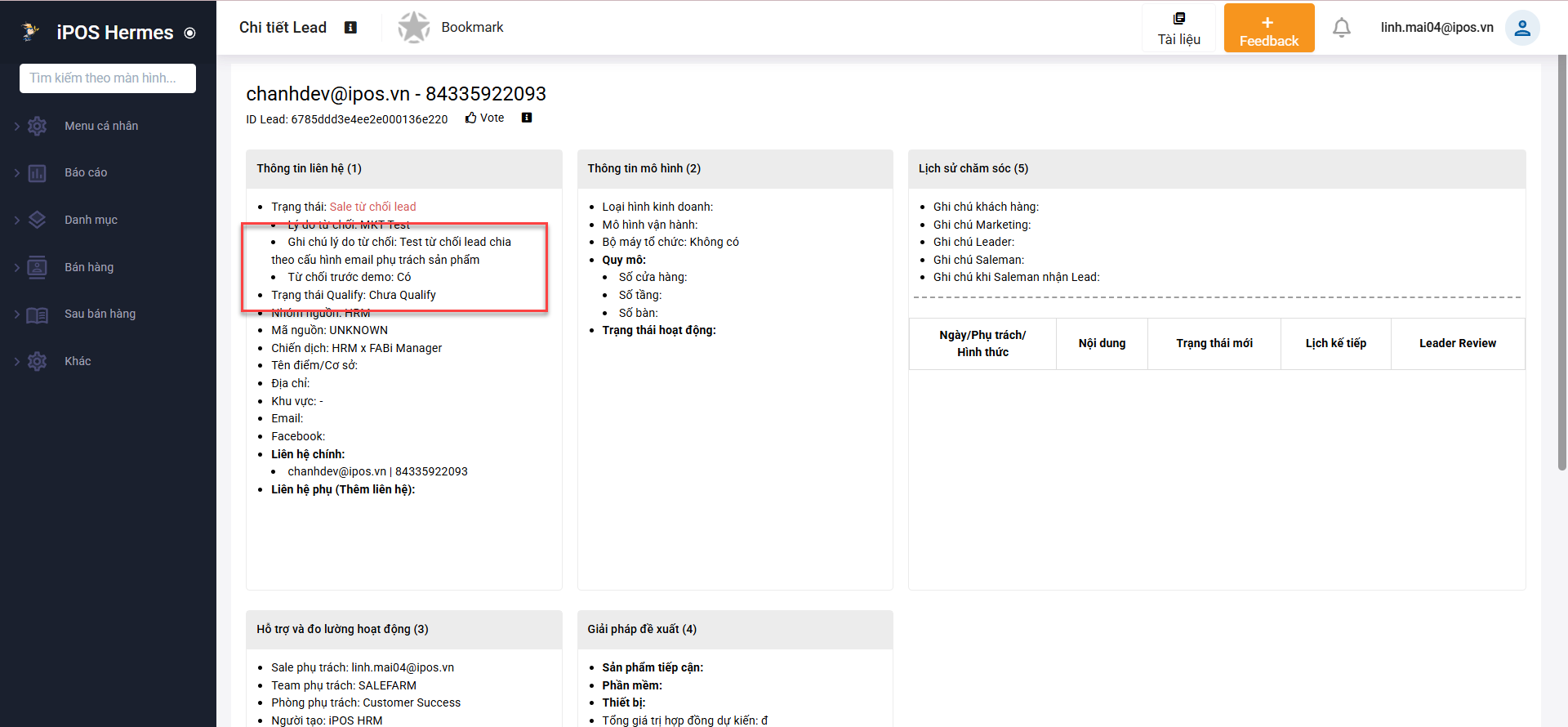The image size is (1568, 727).
Task: Click the Bookmark star icon
Action: click(414, 28)
